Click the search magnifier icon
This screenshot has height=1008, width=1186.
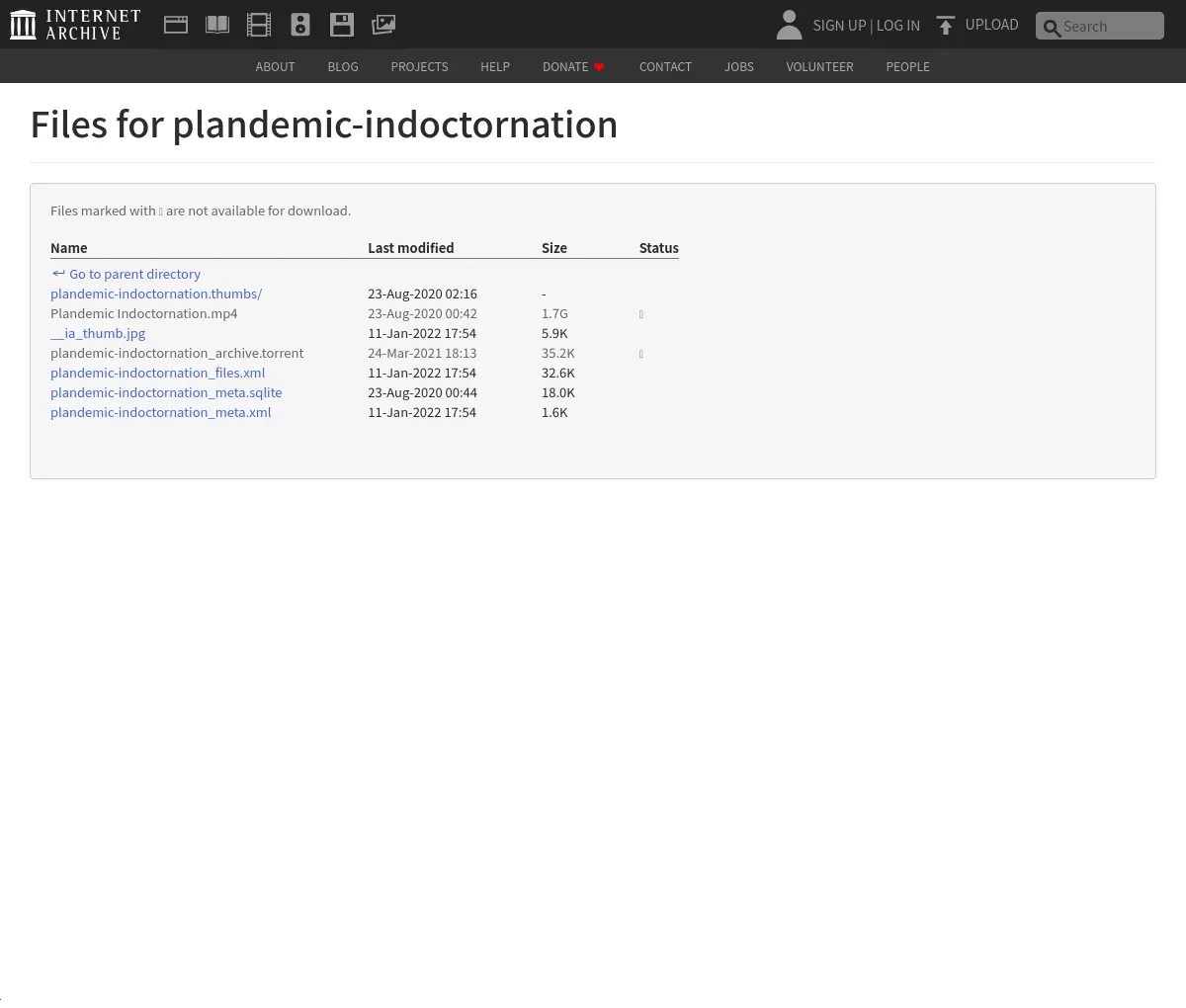coord(1052,28)
